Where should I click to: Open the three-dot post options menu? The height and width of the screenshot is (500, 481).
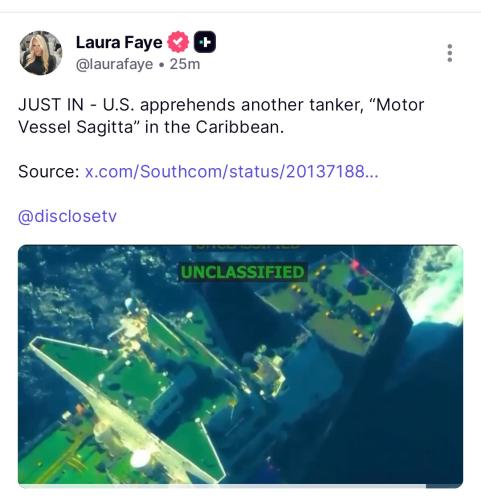click(x=450, y=53)
